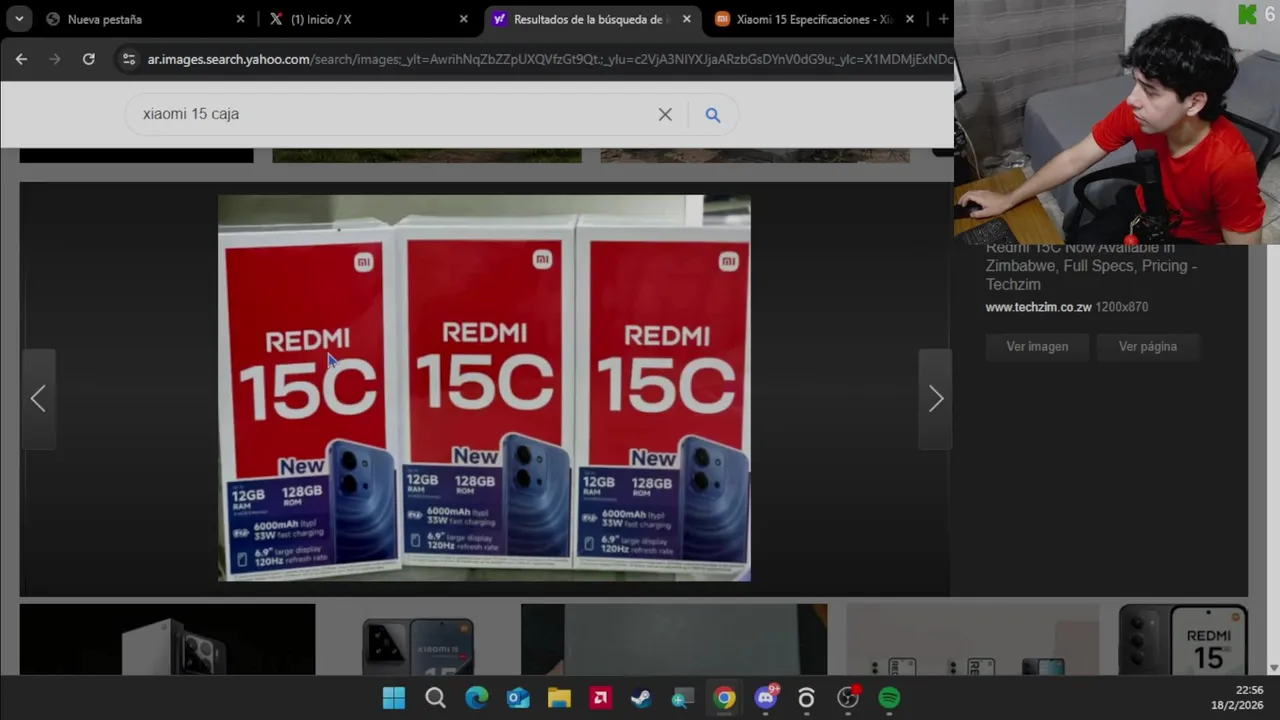Open Spotify from the taskbar
Image resolution: width=1280 pixels, height=720 pixels.
coord(889,698)
